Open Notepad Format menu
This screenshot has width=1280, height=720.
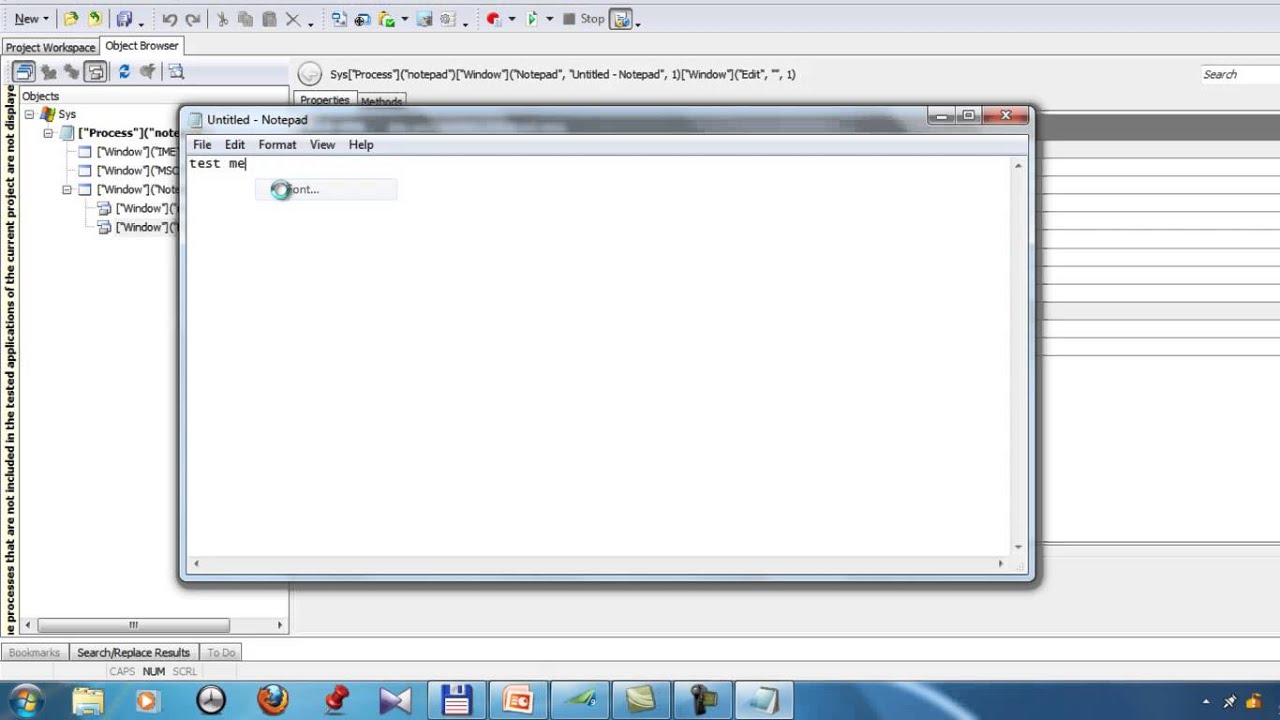277,145
